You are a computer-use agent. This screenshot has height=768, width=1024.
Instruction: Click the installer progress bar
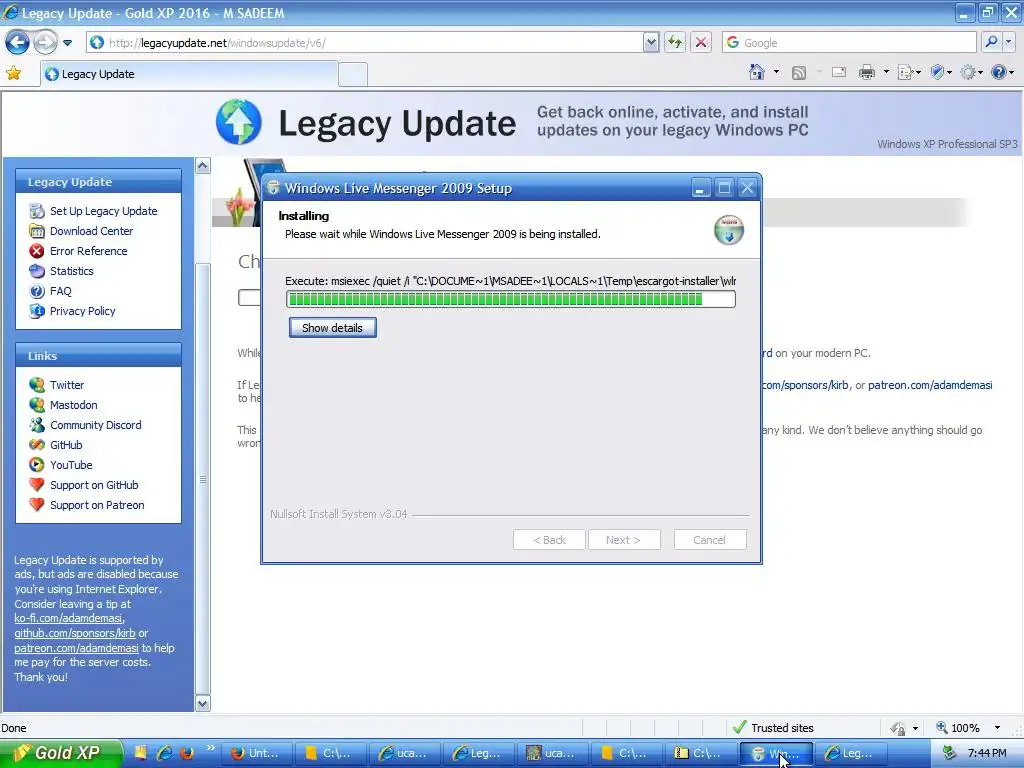point(511,300)
